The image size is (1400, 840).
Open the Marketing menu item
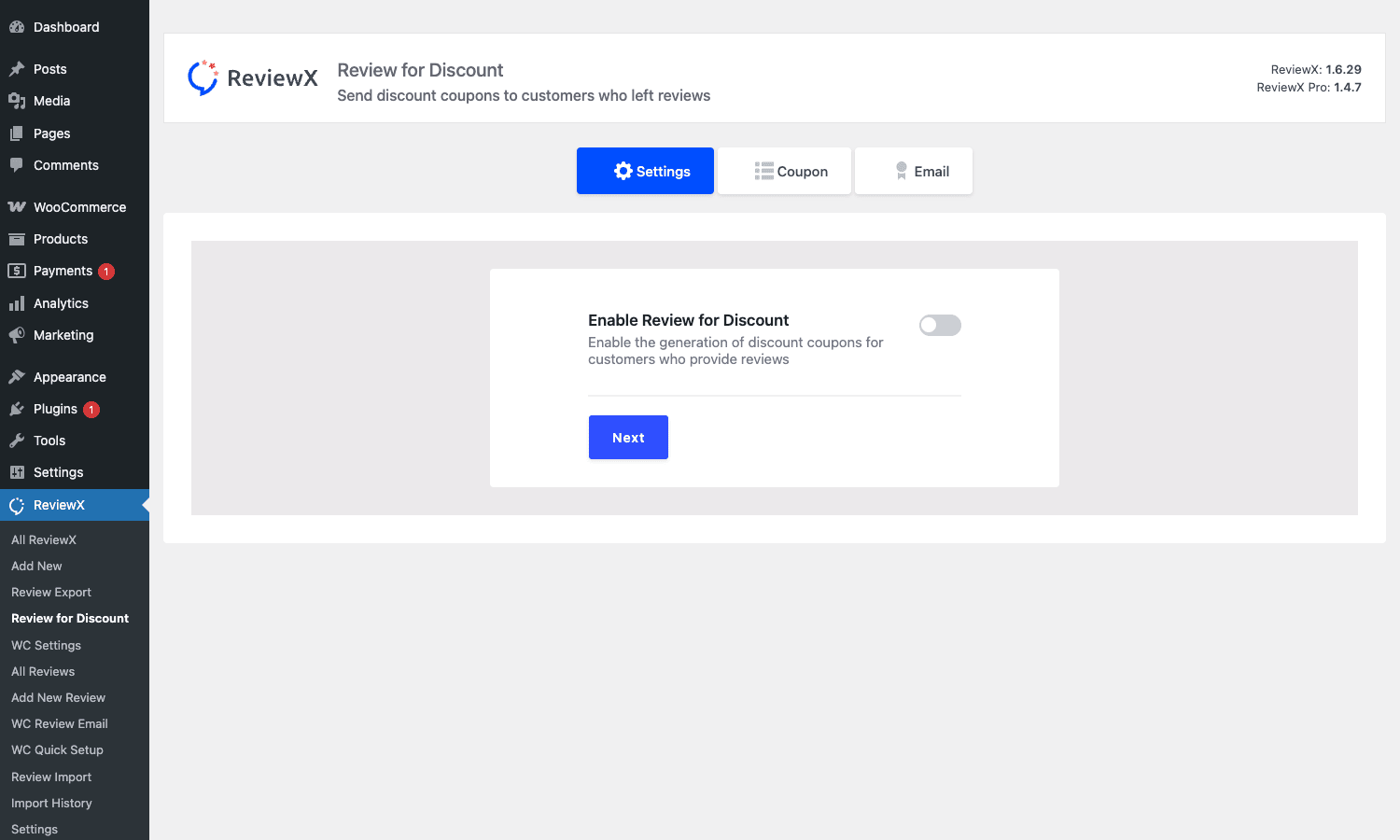tap(75, 335)
